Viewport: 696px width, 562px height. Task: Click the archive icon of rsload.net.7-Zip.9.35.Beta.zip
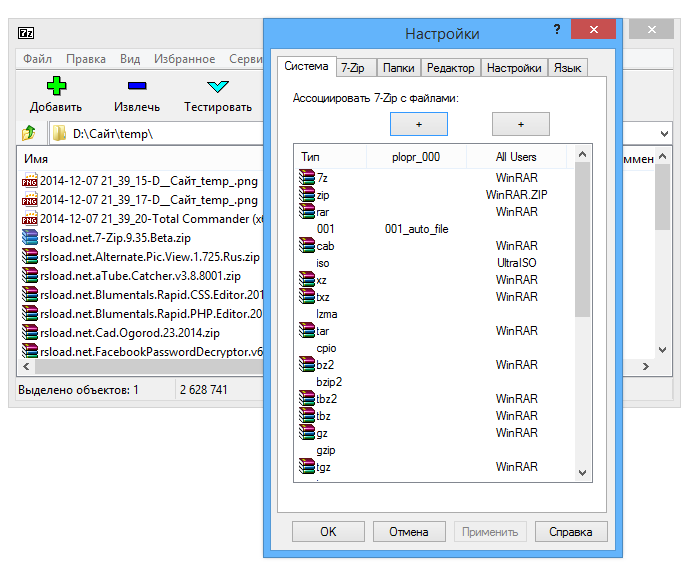[x=30, y=237]
